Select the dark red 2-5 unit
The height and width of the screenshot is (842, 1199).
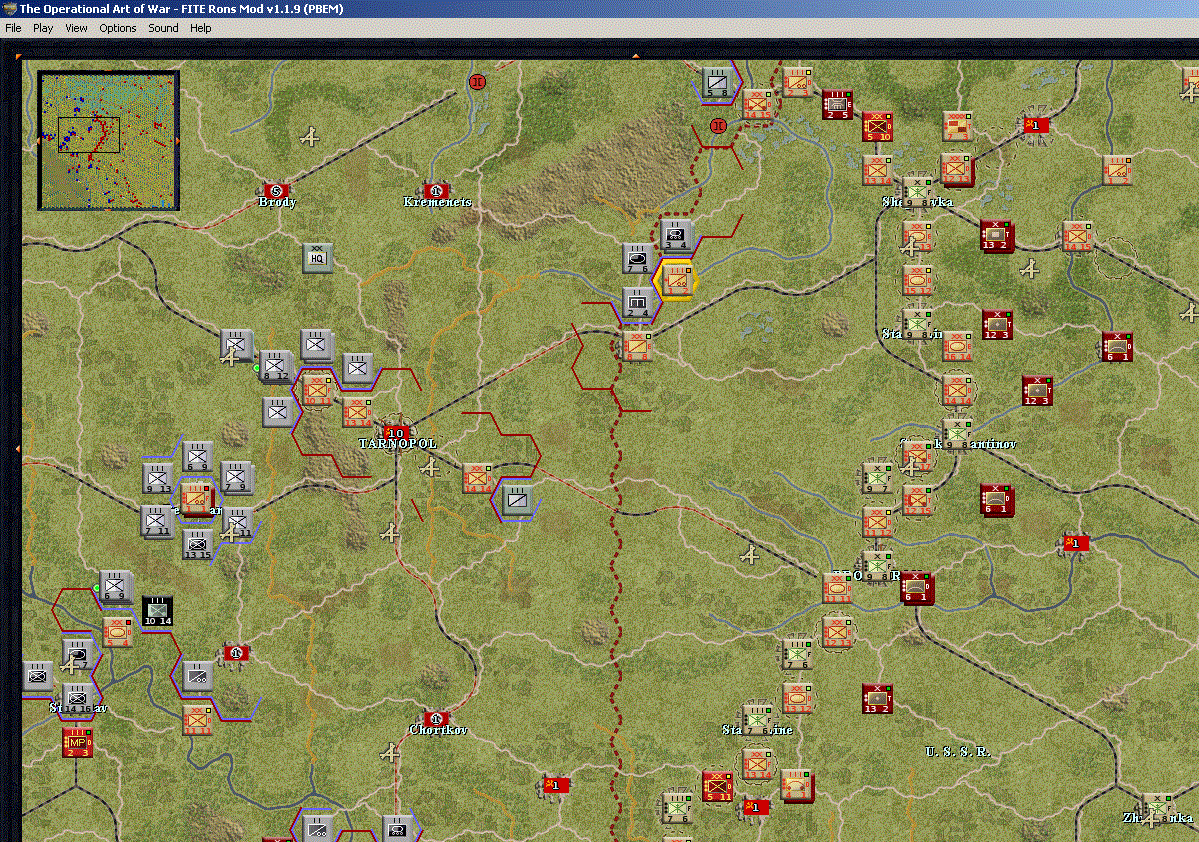click(837, 105)
